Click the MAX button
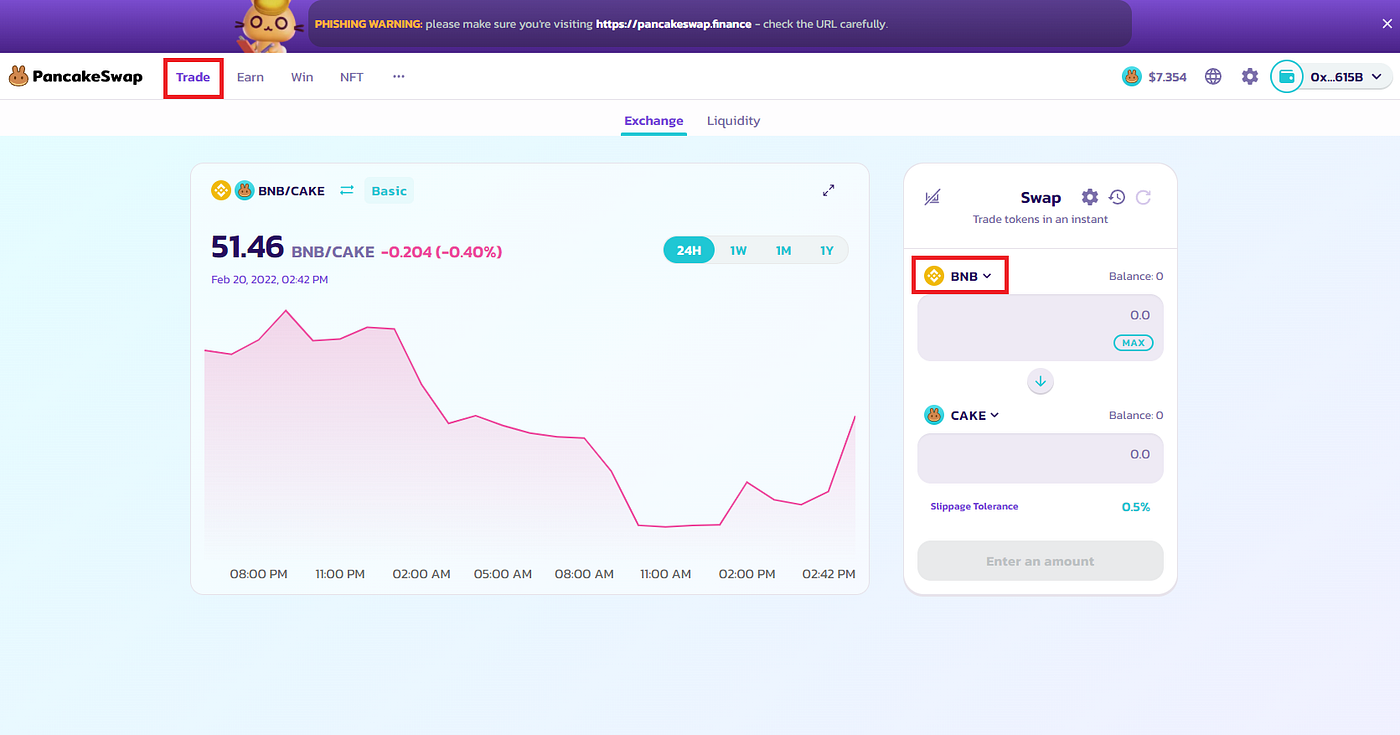1400x735 pixels. [1133, 343]
